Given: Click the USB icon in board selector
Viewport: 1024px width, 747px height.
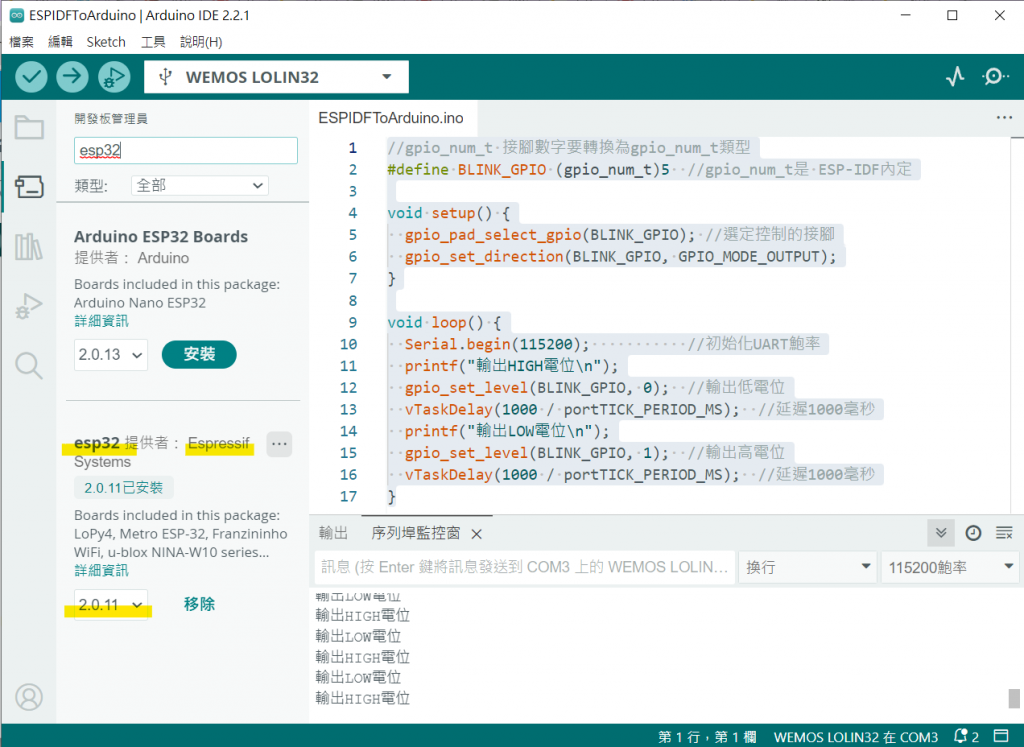Looking at the screenshot, I should coord(165,77).
